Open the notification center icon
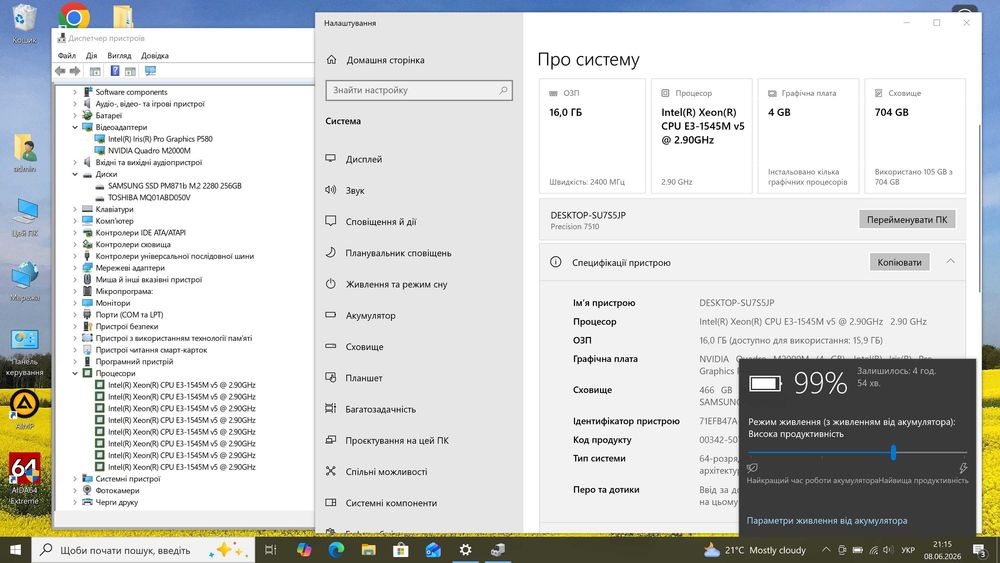This screenshot has height=563, width=1000. click(980, 550)
